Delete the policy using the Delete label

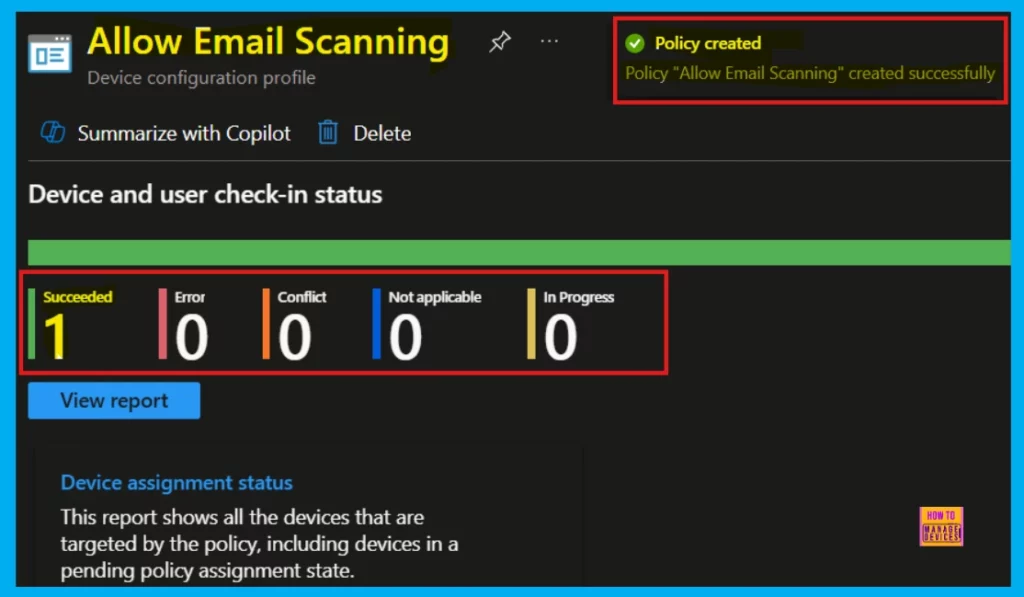(x=382, y=133)
